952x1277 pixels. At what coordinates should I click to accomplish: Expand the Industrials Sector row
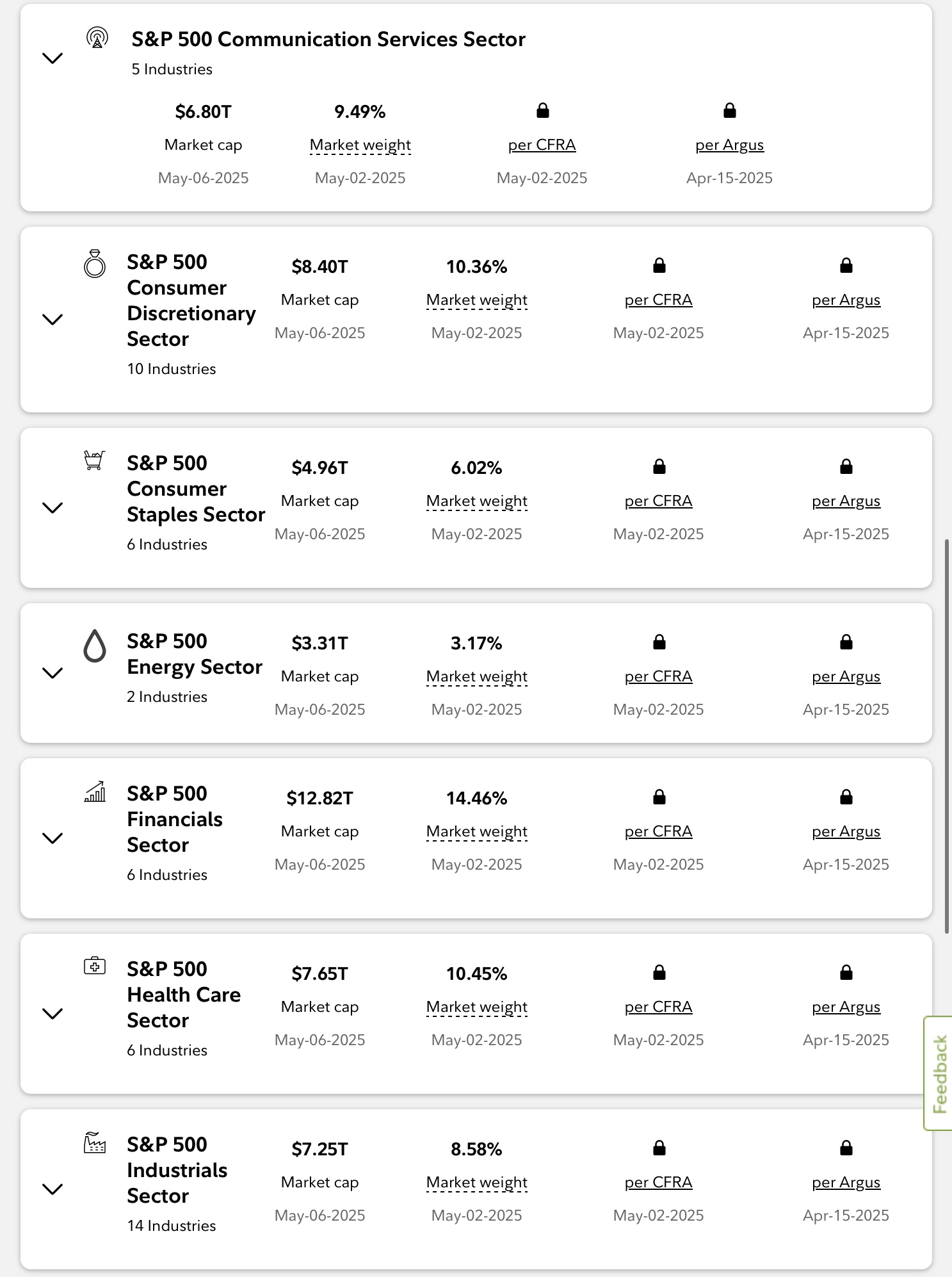[x=52, y=1189]
